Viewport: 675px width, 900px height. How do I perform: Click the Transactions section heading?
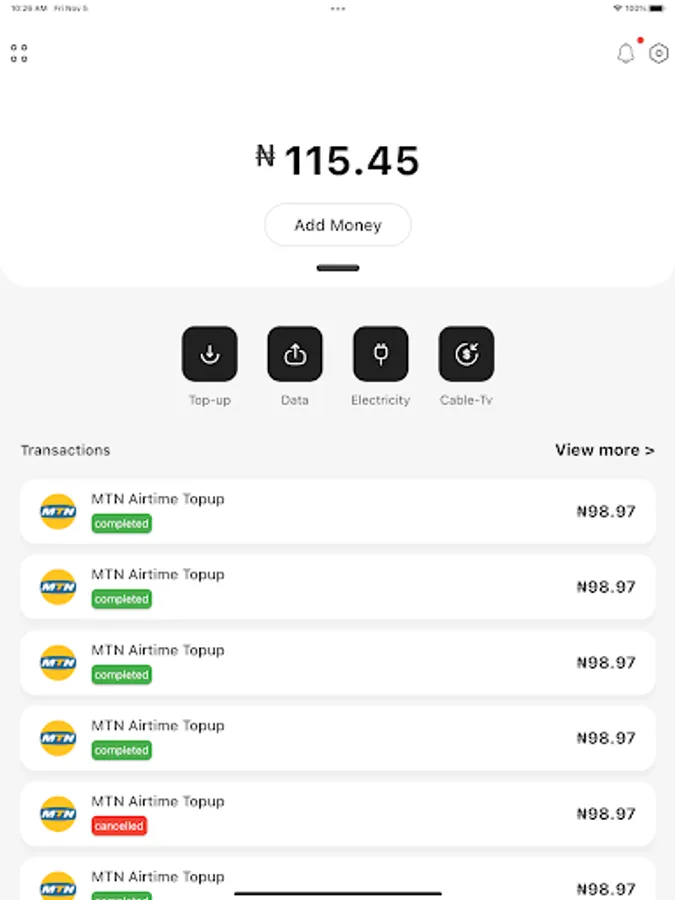pyautogui.click(x=65, y=450)
